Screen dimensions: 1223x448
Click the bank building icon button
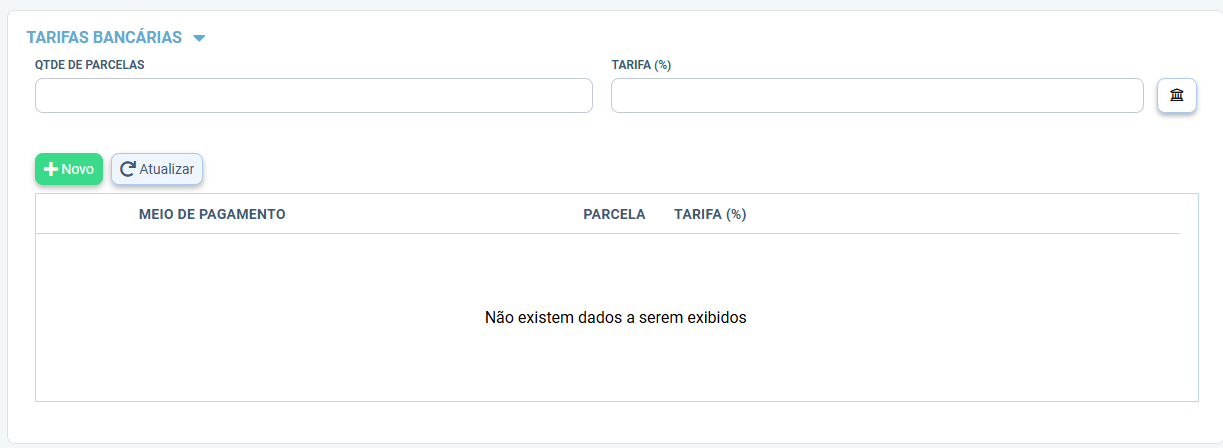coord(1177,96)
